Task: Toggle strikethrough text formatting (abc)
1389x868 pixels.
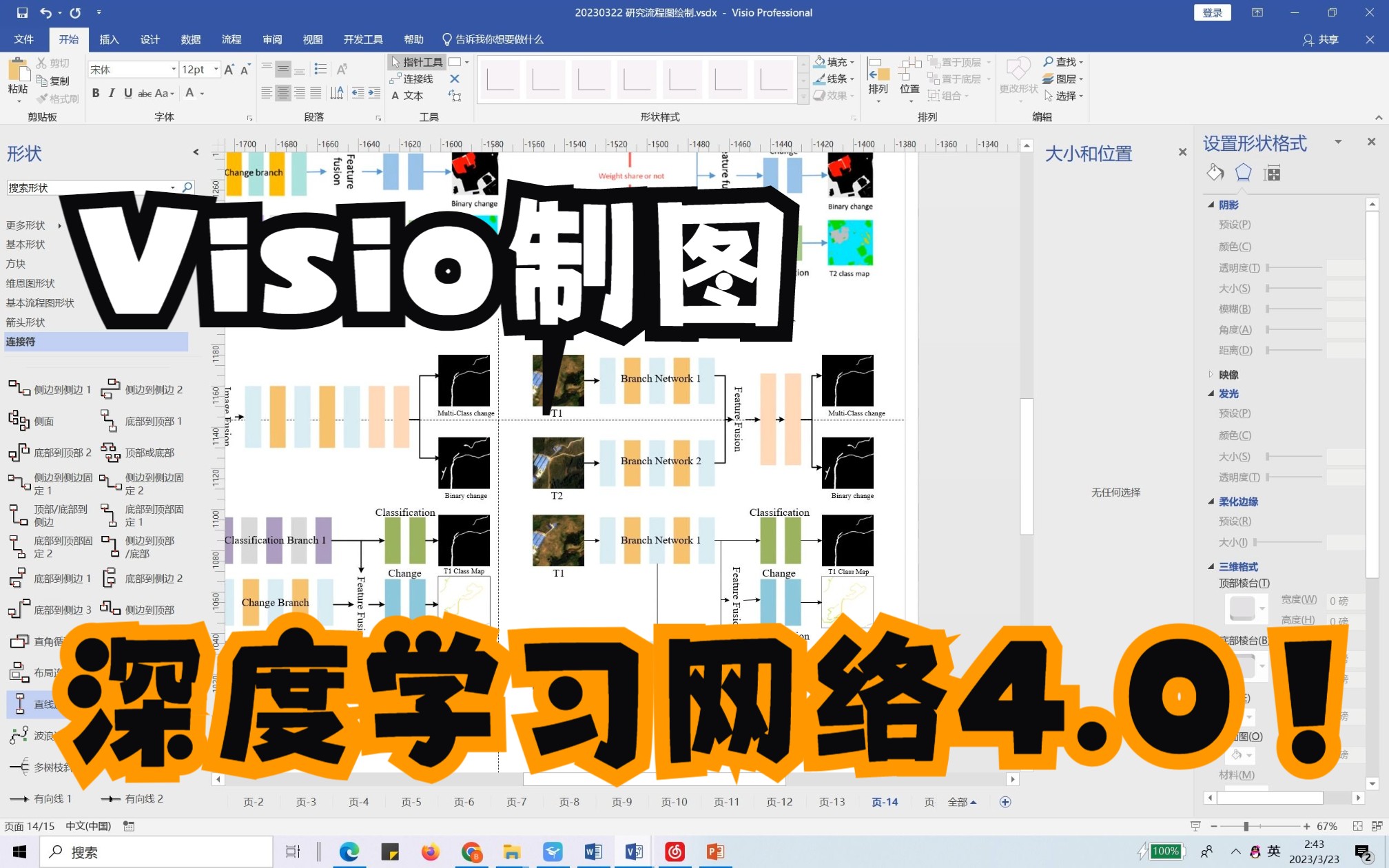Action: pyautogui.click(x=145, y=93)
